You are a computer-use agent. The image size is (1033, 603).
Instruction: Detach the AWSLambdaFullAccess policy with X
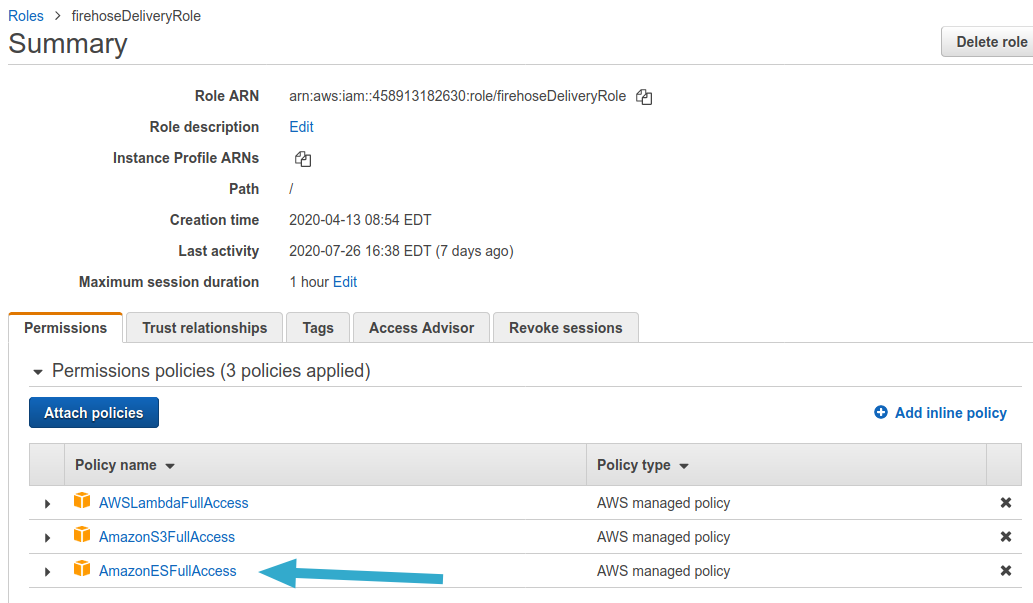[1005, 503]
